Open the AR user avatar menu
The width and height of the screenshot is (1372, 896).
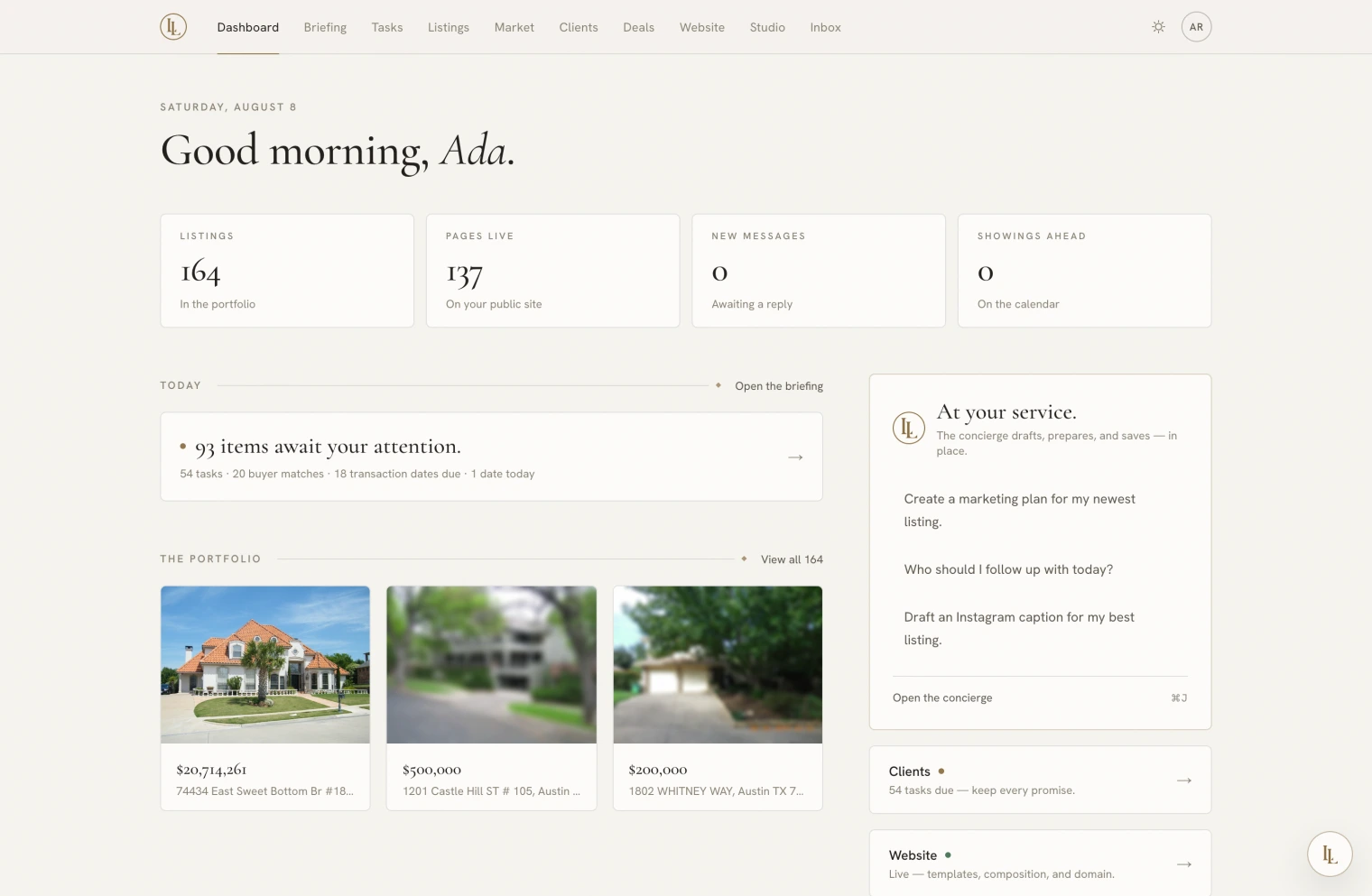(1196, 27)
